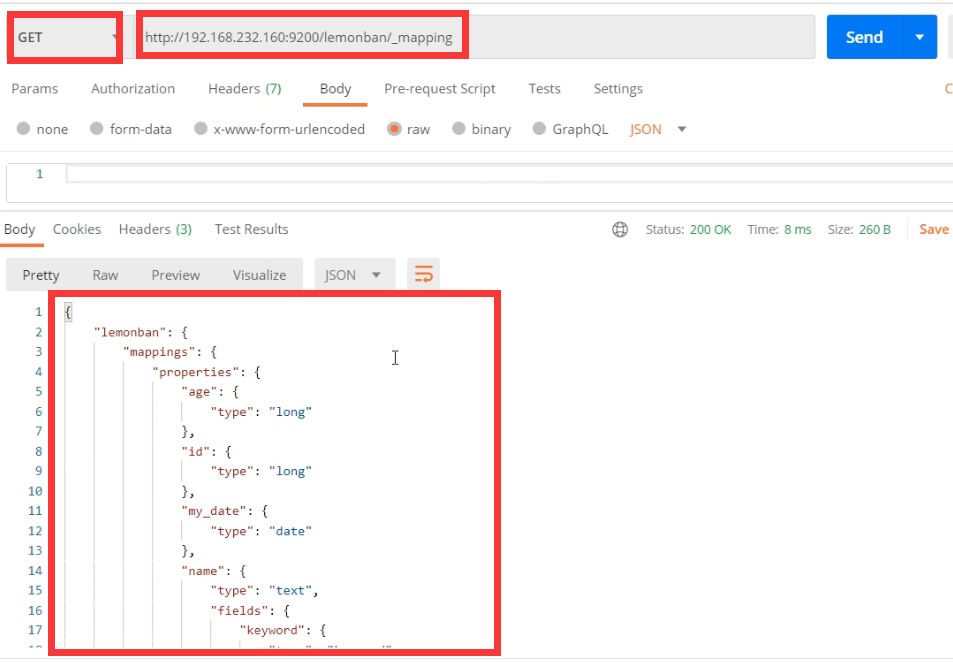Click the word-wrap icon in response toolbar
The image size is (953, 663).
tap(424, 275)
